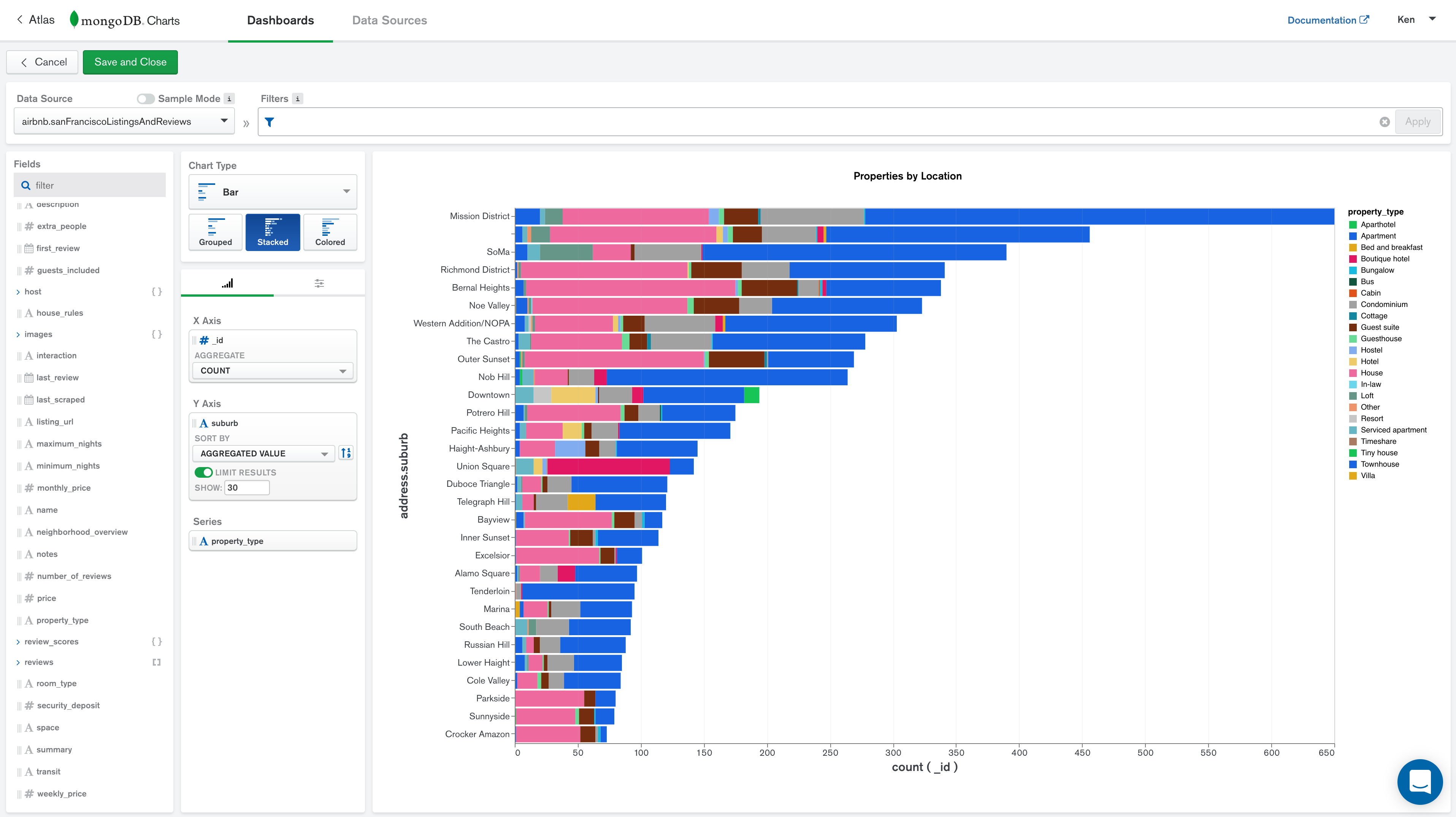Toggle Sample Mode switch
1456x817 pixels.
coord(145,99)
